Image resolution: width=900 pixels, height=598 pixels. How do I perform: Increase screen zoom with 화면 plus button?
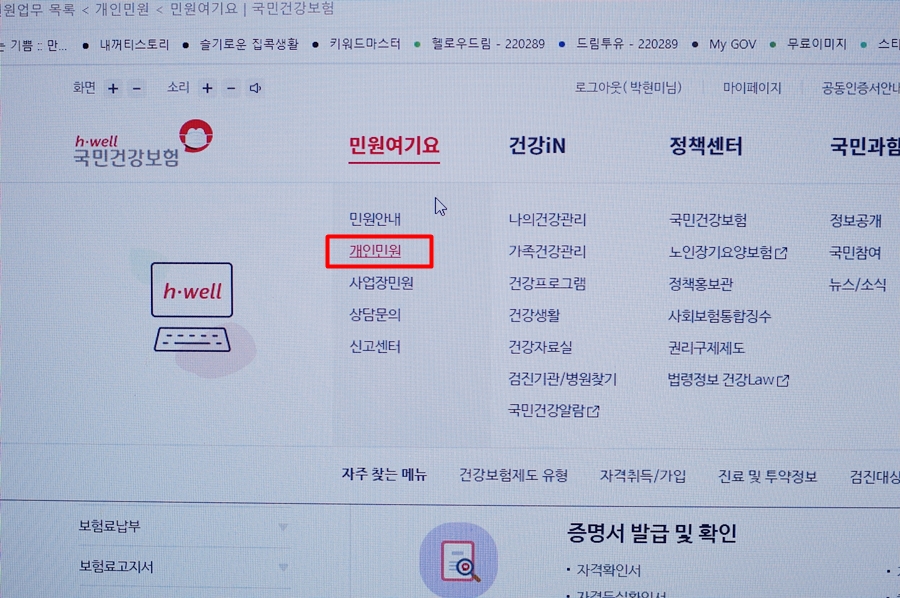point(113,88)
